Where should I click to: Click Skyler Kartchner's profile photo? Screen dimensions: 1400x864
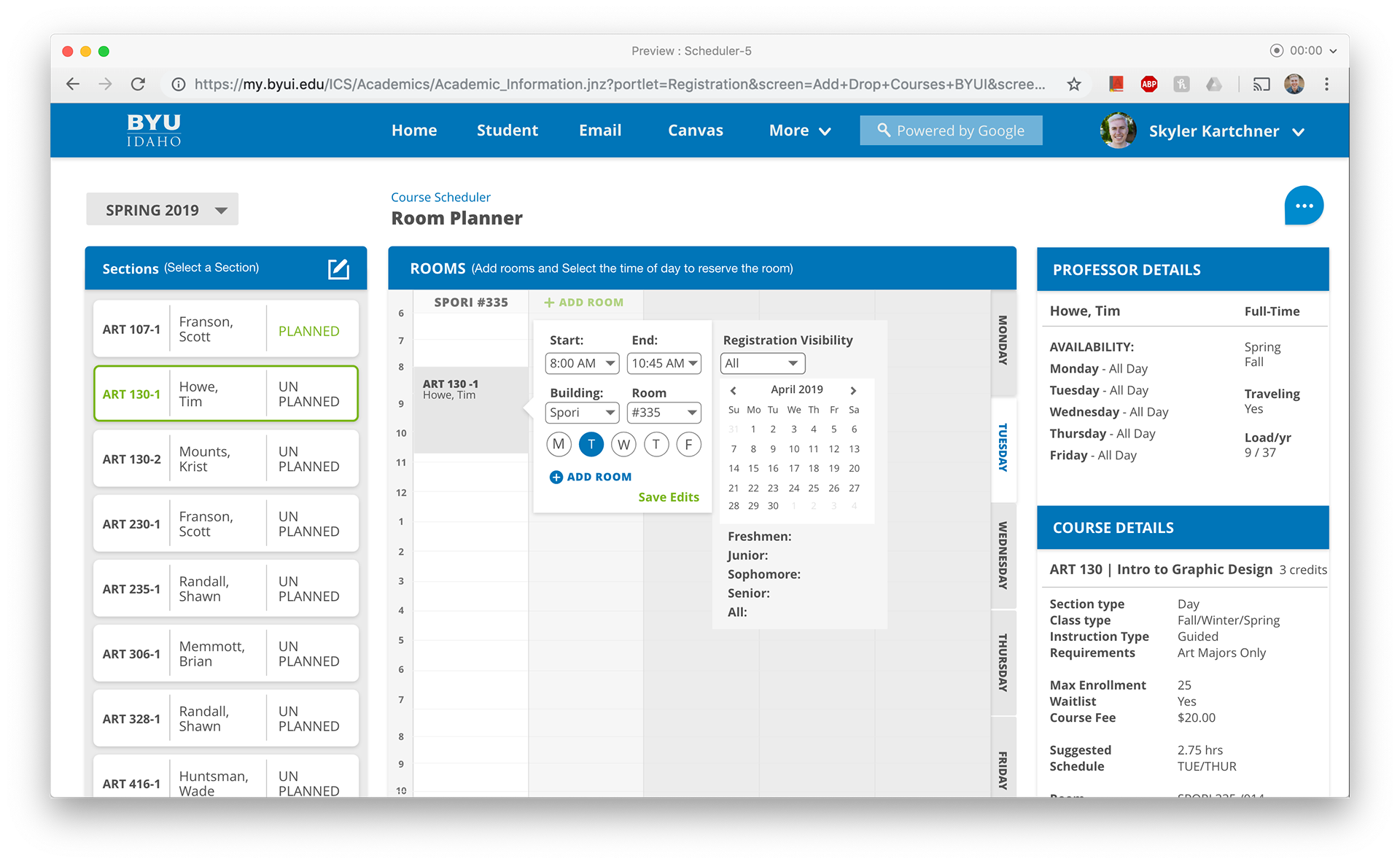point(1118,131)
